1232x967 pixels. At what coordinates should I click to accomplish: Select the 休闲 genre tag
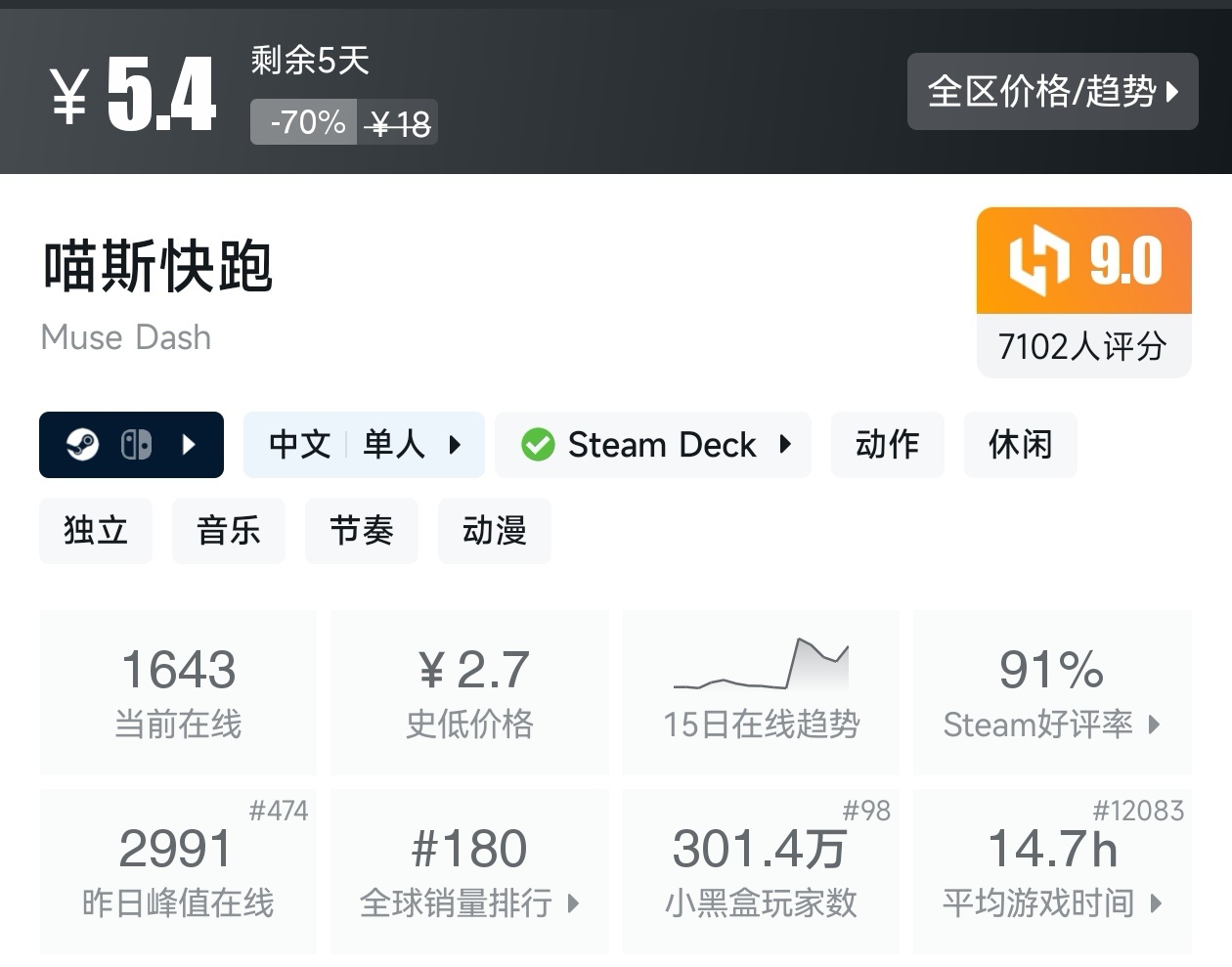click(1021, 445)
